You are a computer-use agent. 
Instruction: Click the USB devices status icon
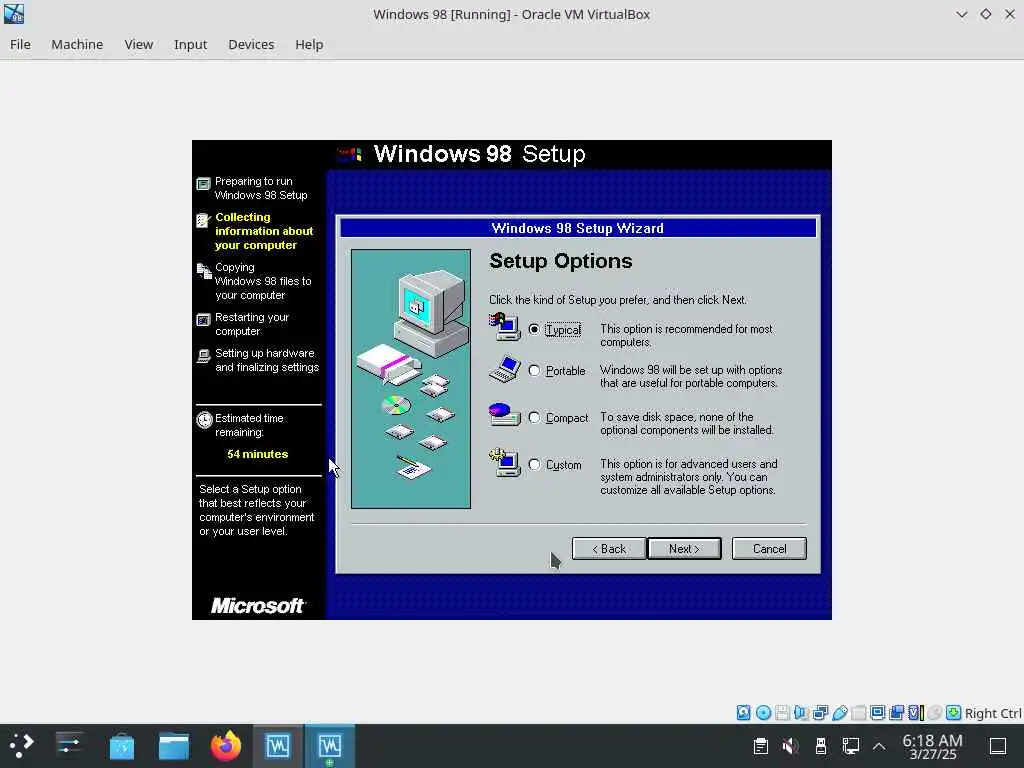[840, 712]
